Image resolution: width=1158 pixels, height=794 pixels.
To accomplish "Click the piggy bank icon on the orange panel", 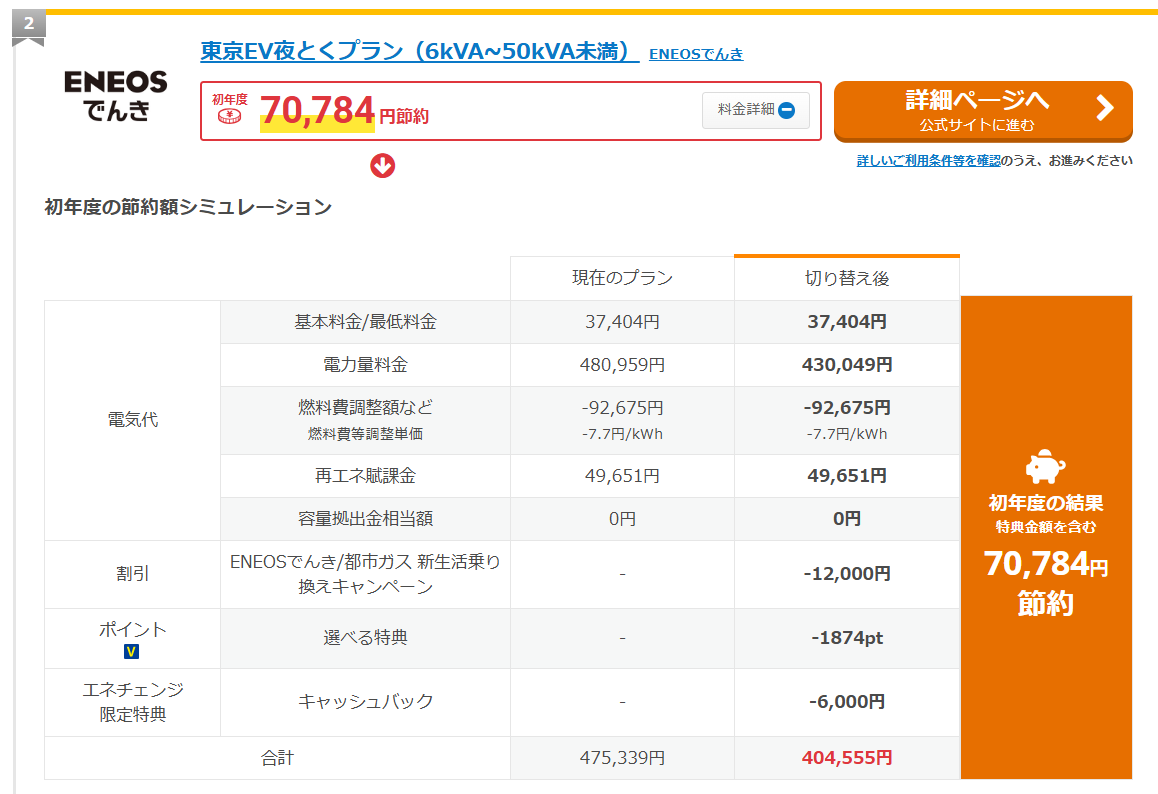I will (x=1045, y=466).
